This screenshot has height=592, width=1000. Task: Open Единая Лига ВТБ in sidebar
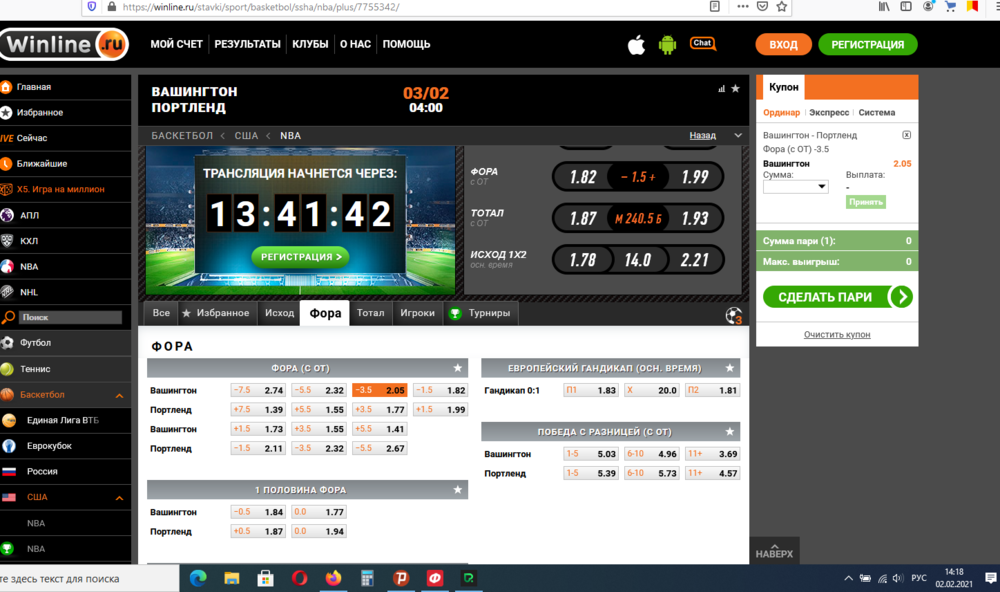[65, 420]
